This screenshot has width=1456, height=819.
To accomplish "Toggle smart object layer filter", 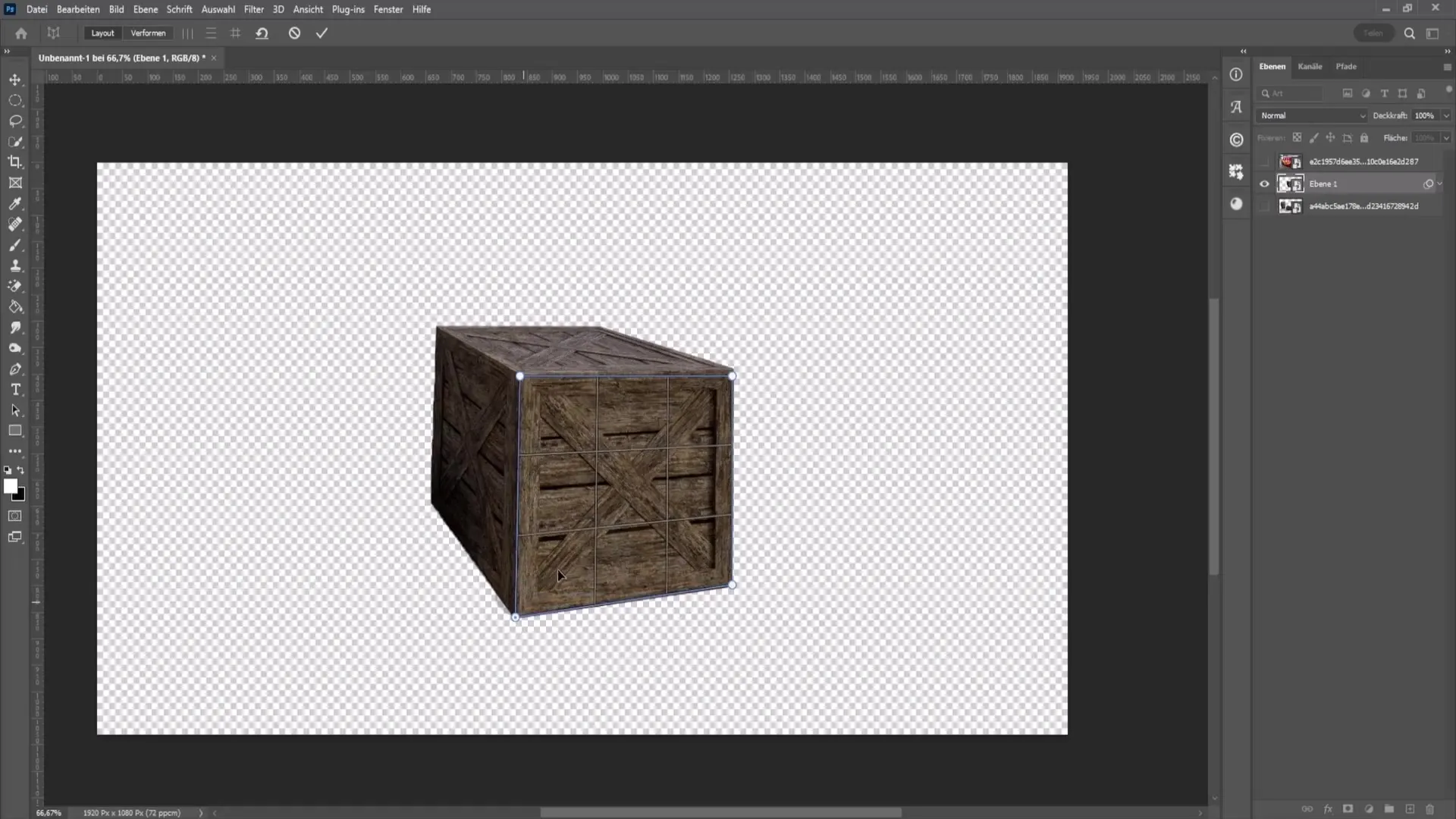I will point(1421,93).
